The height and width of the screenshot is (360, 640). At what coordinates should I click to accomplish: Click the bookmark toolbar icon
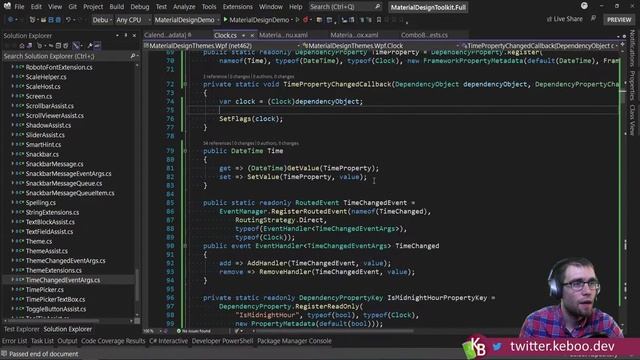[379, 20]
